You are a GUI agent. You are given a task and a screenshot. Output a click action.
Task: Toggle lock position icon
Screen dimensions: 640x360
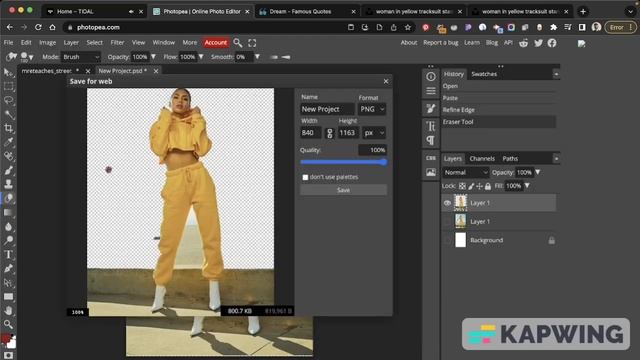pyautogui.click(x=480, y=186)
